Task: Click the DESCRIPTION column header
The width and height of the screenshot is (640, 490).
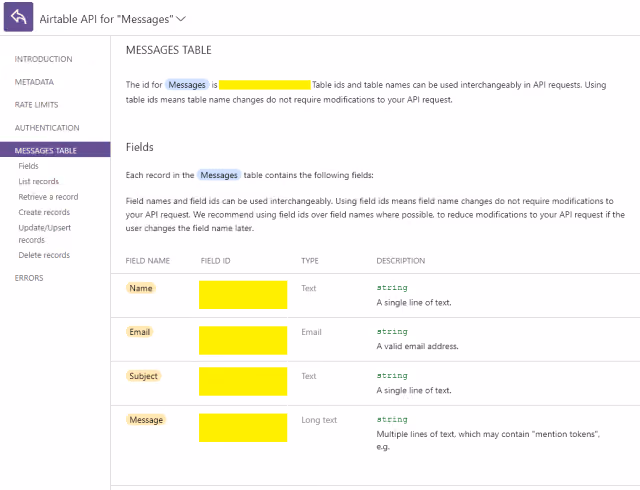Action: pyautogui.click(x=401, y=261)
